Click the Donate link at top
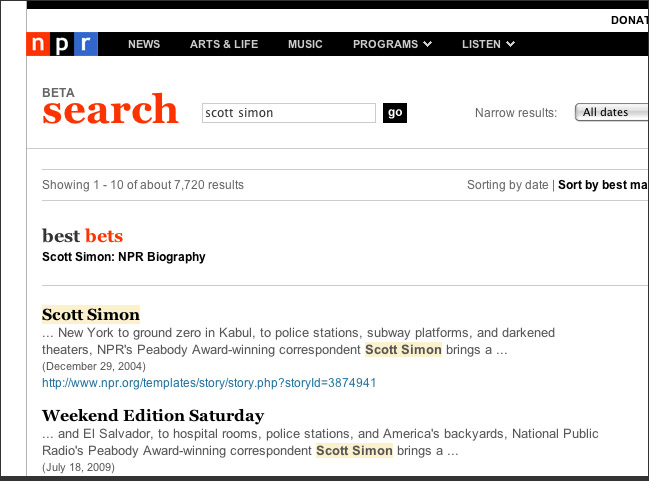This screenshot has height=481, width=649. [630, 20]
